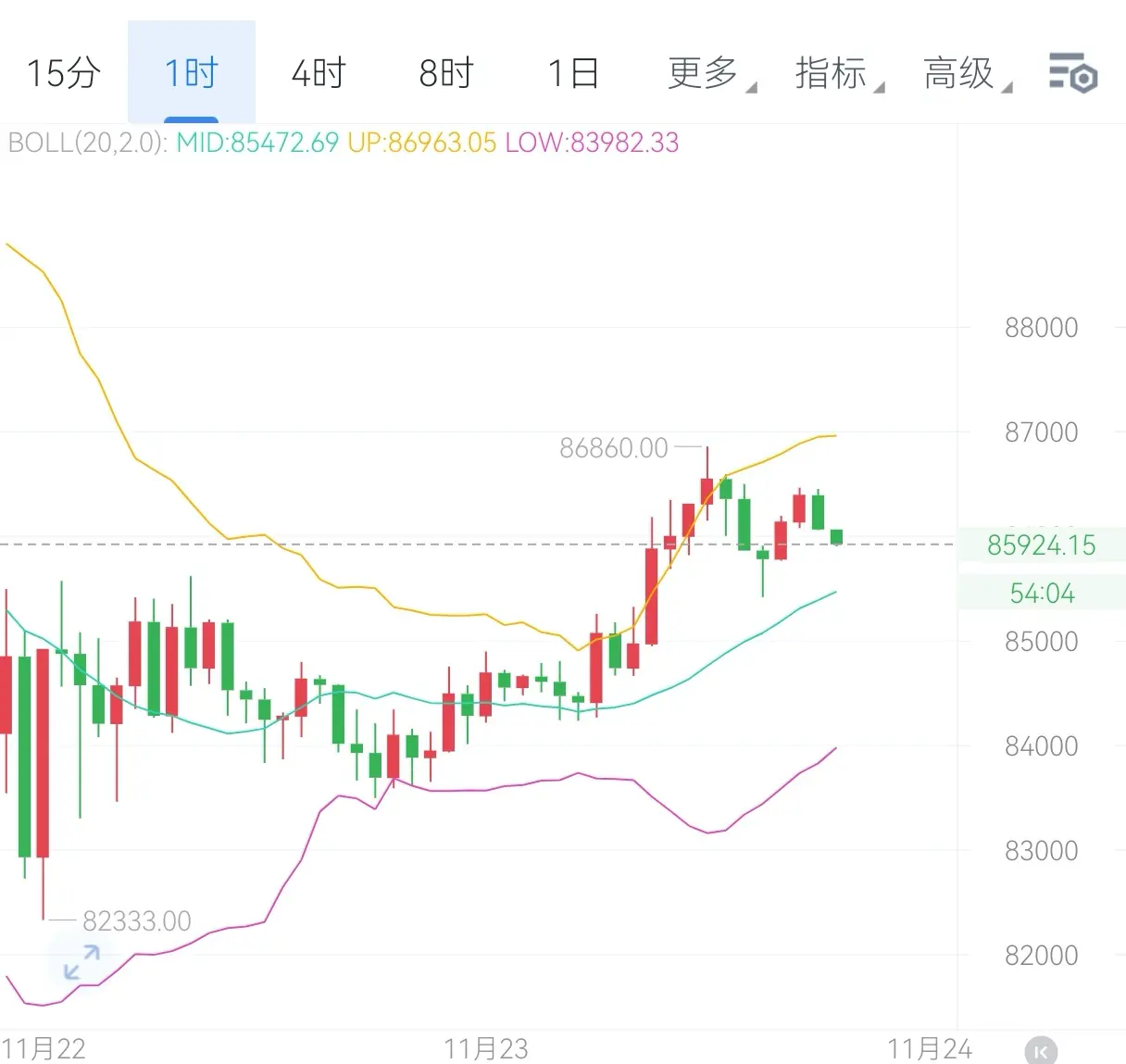Switch to the 15分 timeframe tab
Viewport: 1126px width, 1064px height.
point(63,73)
